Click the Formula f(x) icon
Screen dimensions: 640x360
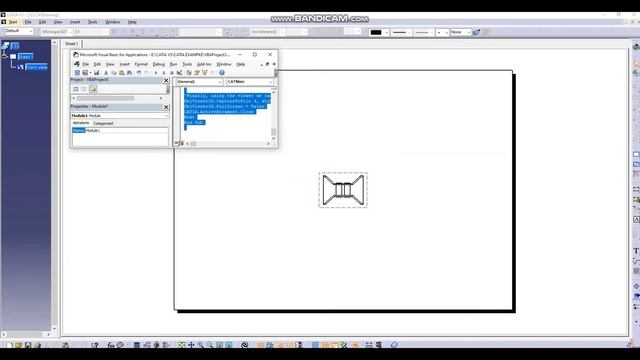click(111, 345)
